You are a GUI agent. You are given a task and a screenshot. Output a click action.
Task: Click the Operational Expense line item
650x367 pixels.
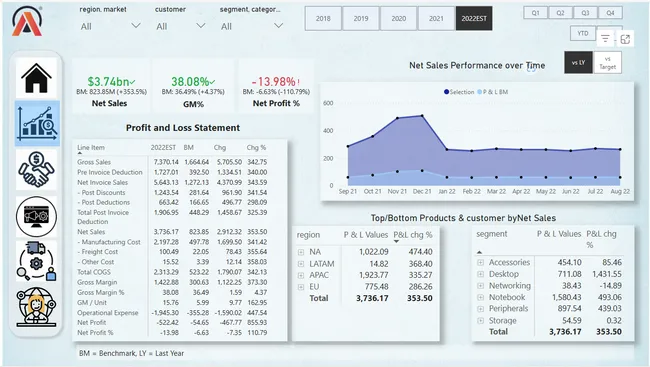[108, 313]
